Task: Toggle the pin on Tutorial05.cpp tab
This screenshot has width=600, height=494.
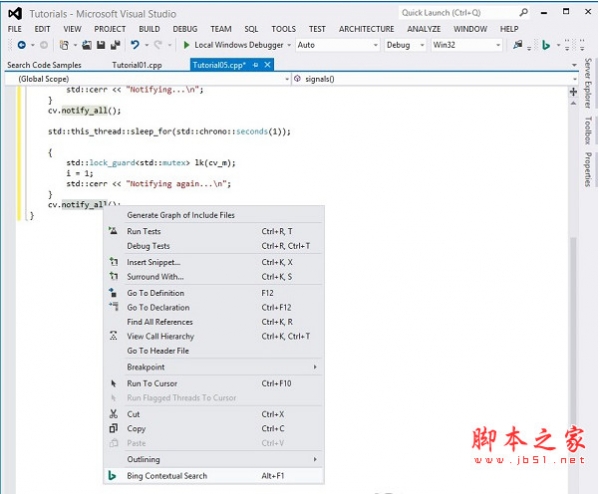Action: (x=256, y=65)
